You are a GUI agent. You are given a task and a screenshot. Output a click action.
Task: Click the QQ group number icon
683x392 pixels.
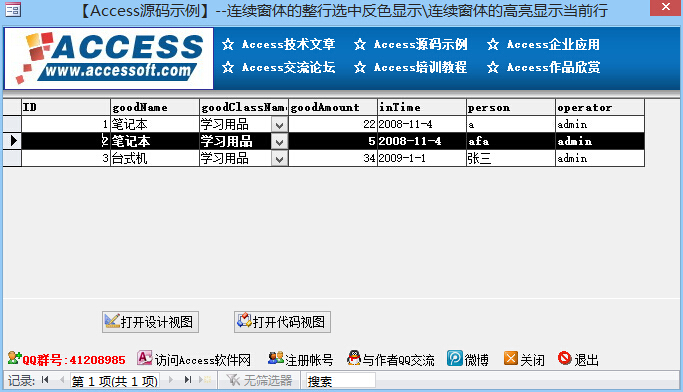click(x=14, y=358)
